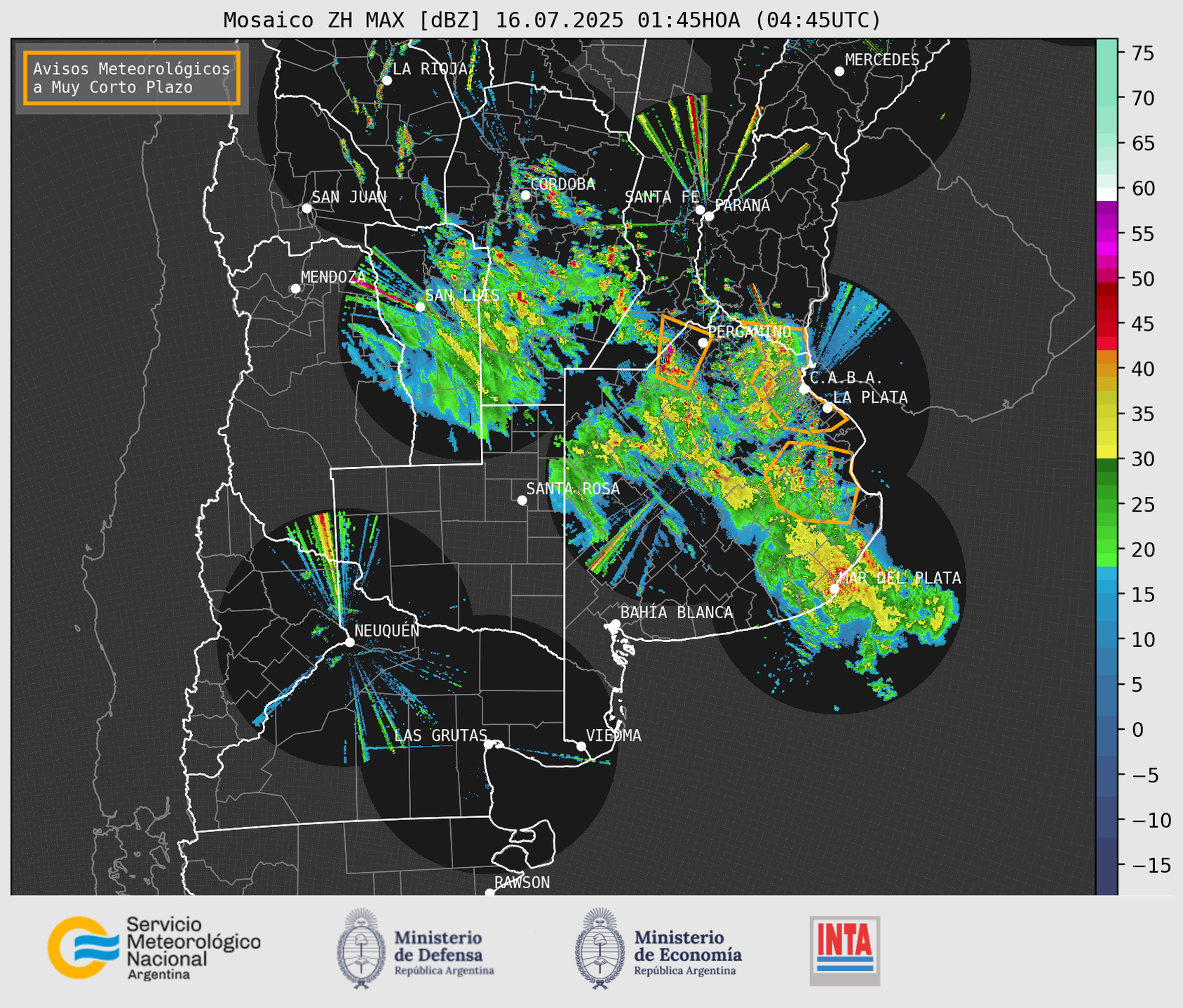The image size is (1183, 1008).
Task: Select the Viedma label
Action: pyautogui.click(x=614, y=735)
